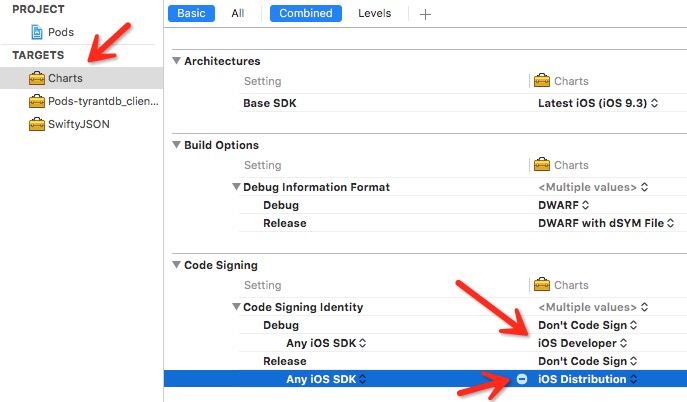The height and width of the screenshot is (402, 687).
Task: Open Base SDK Latest iOS dropdown
Action: pyautogui.click(x=598, y=103)
